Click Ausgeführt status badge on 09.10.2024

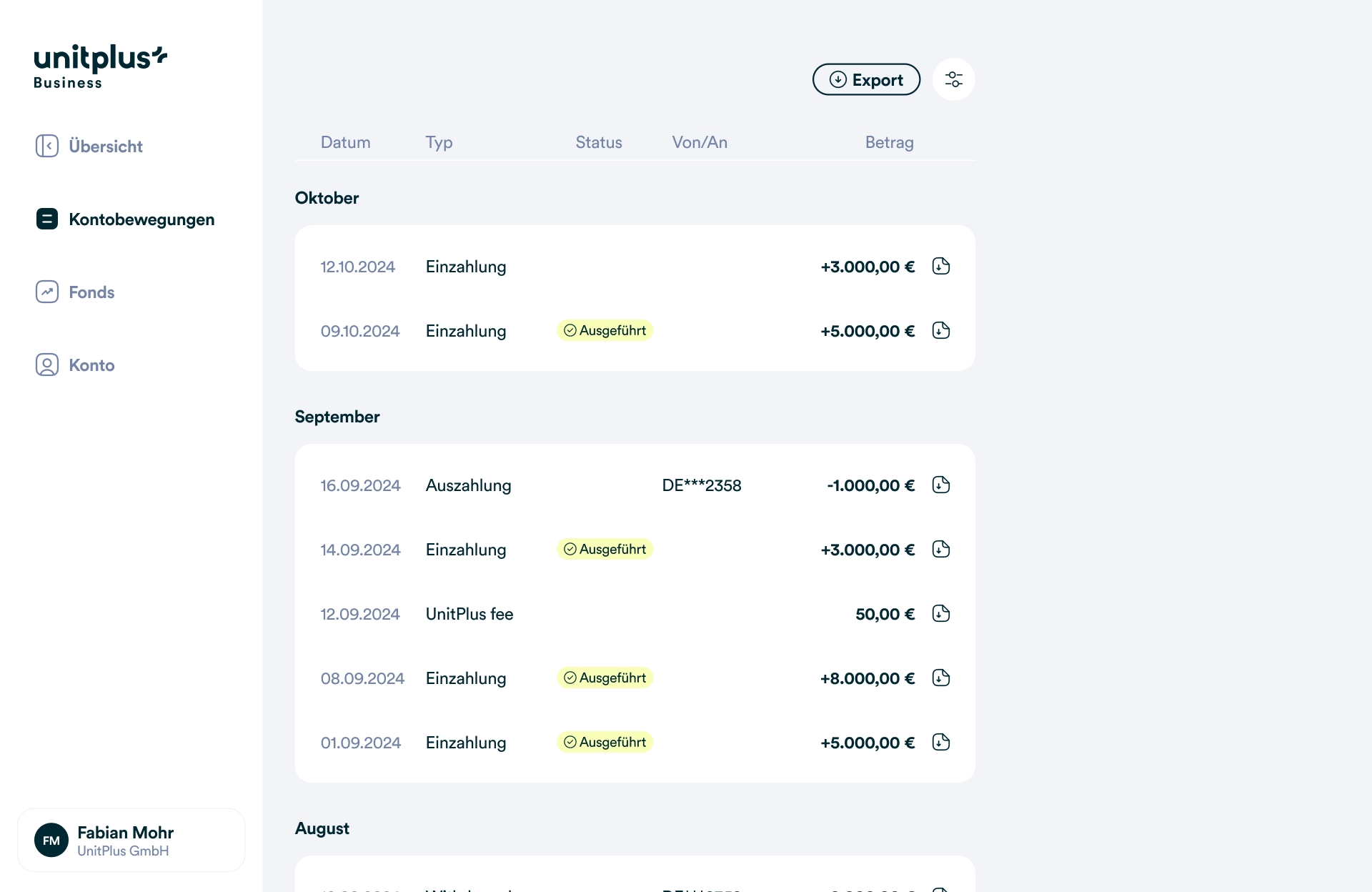[605, 331]
